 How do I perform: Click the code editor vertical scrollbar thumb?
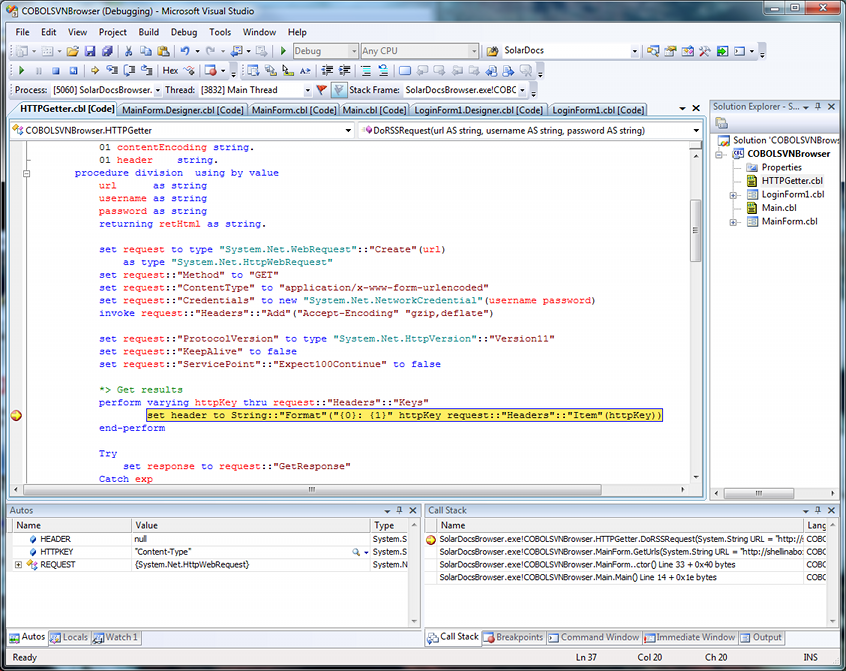(x=695, y=231)
